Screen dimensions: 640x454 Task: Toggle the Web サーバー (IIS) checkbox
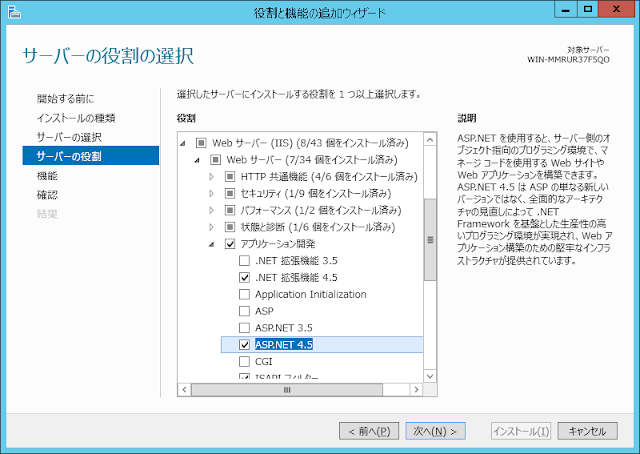[x=201, y=143]
